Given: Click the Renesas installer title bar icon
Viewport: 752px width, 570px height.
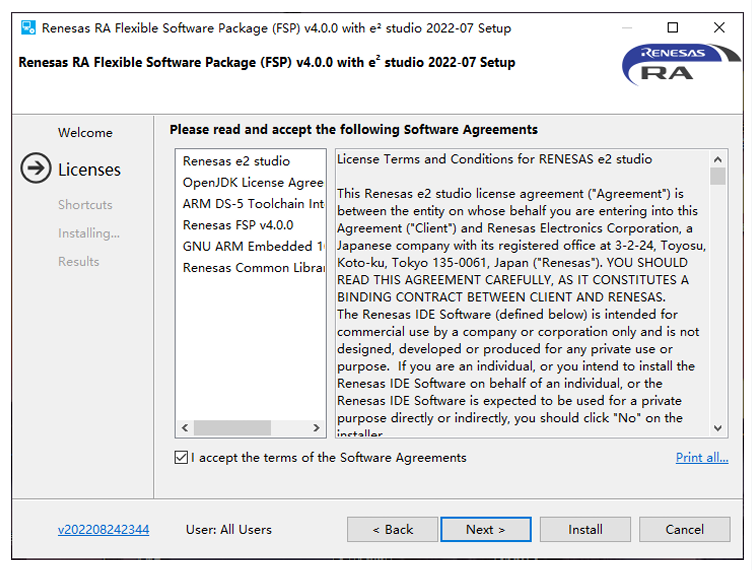Looking at the screenshot, I should [x=28, y=27].
